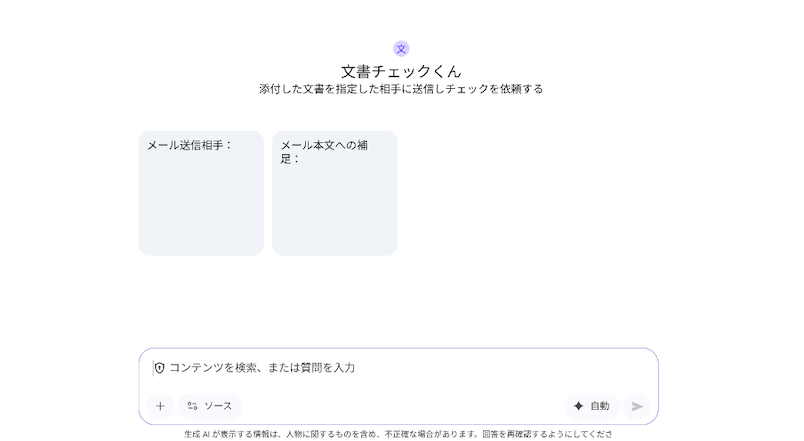Click the 添付した文書を指定した相手 description text

[401, 89]
